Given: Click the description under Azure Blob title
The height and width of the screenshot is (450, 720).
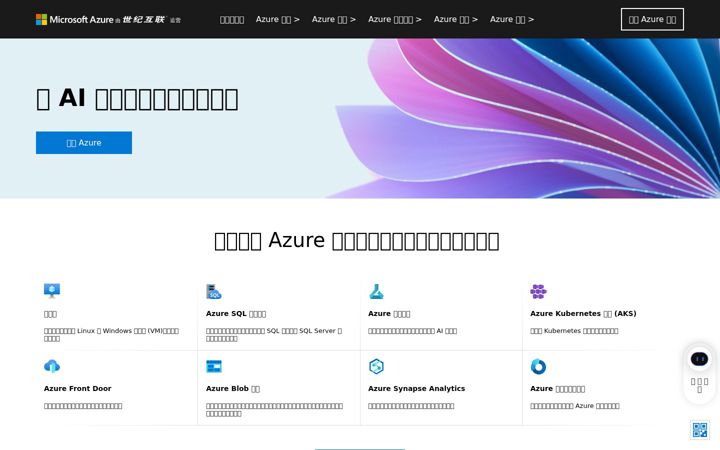Looking at the screenshot, I should tap(274, 410).
